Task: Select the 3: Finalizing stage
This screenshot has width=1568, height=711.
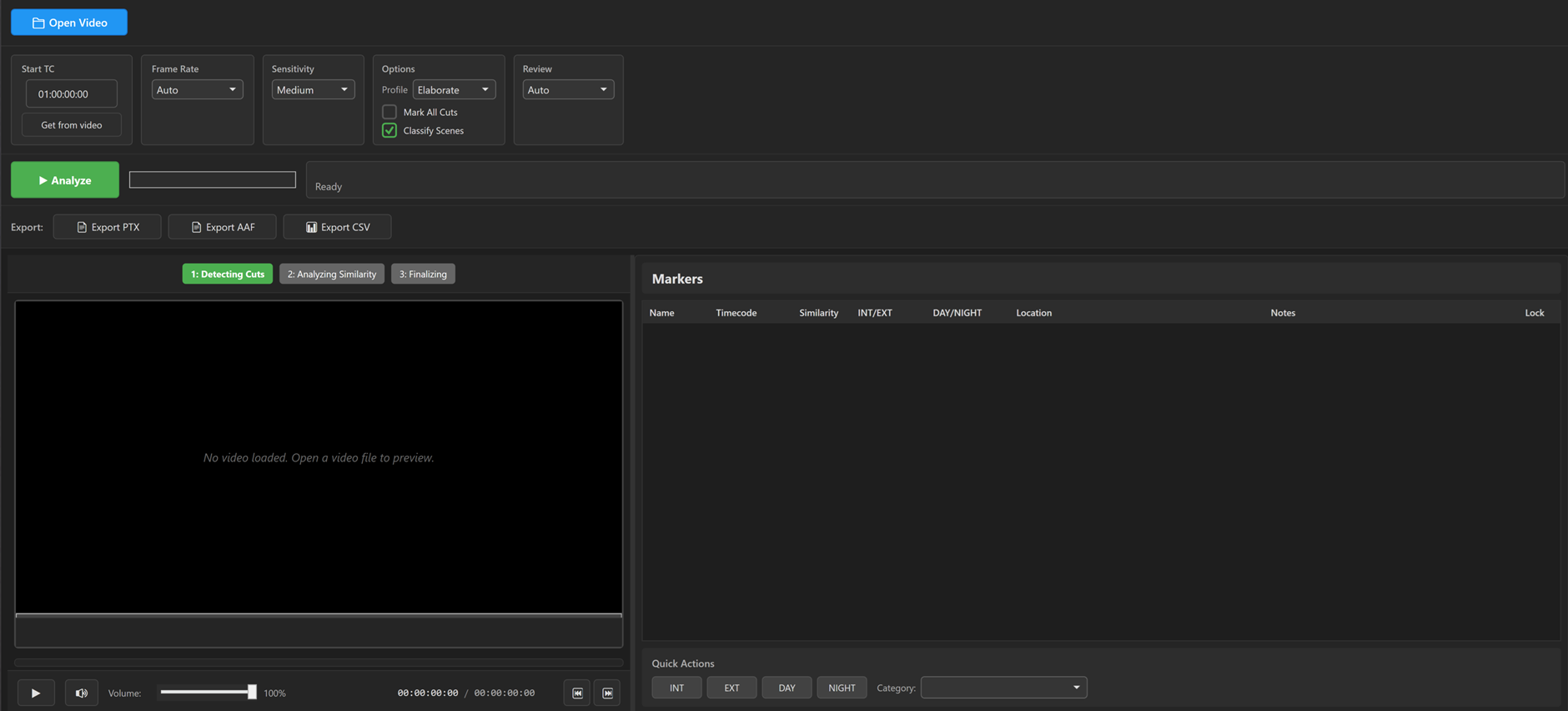Action: [x=423, y=274]
